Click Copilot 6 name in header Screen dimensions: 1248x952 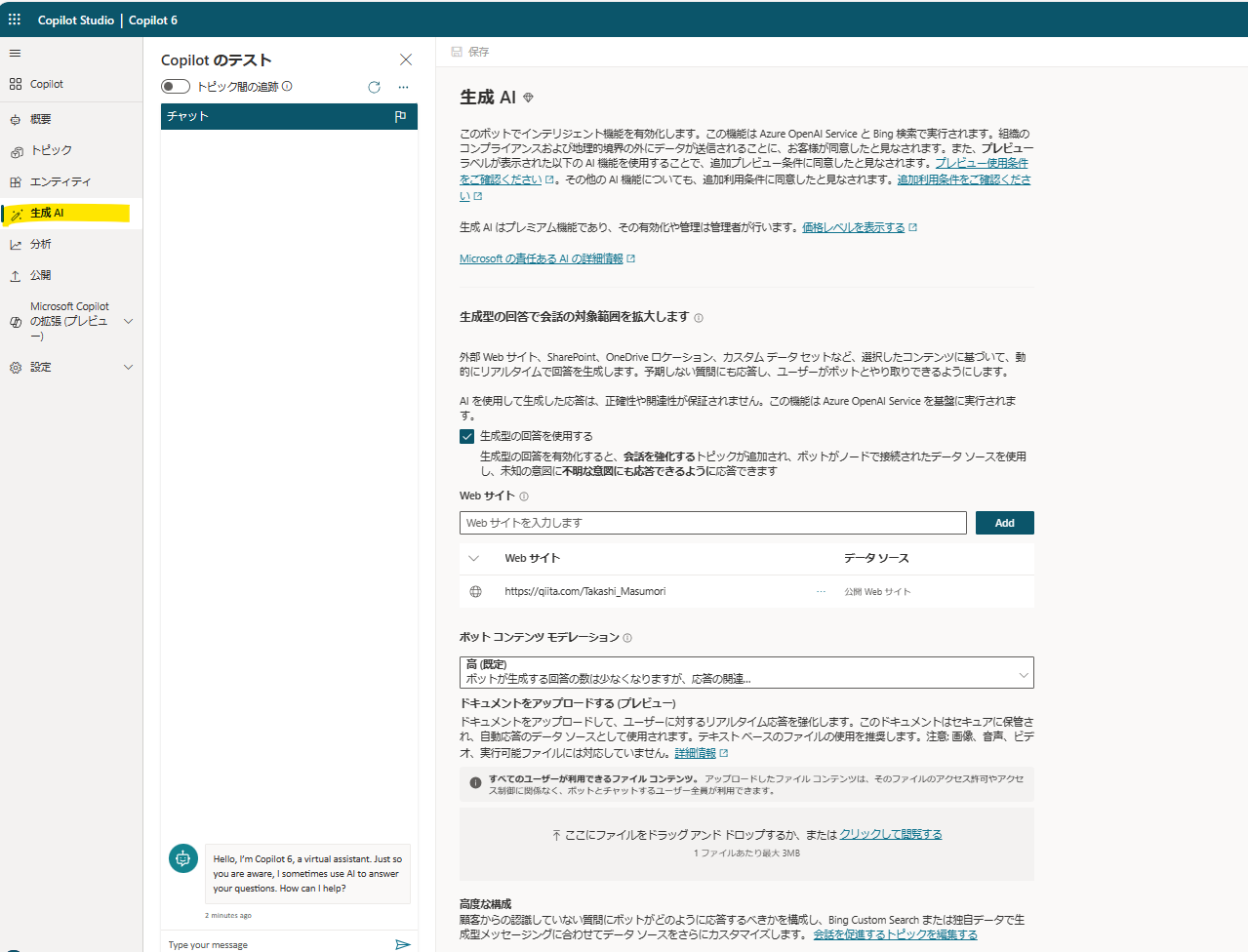tap(153, 20)
